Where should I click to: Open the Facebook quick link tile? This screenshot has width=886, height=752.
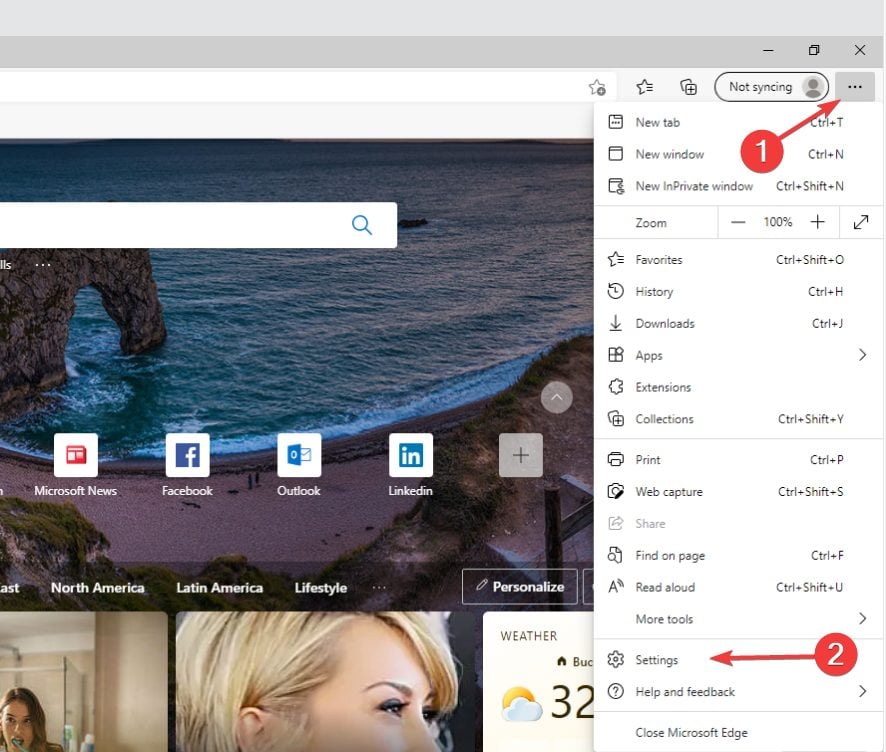coord(188,466)
